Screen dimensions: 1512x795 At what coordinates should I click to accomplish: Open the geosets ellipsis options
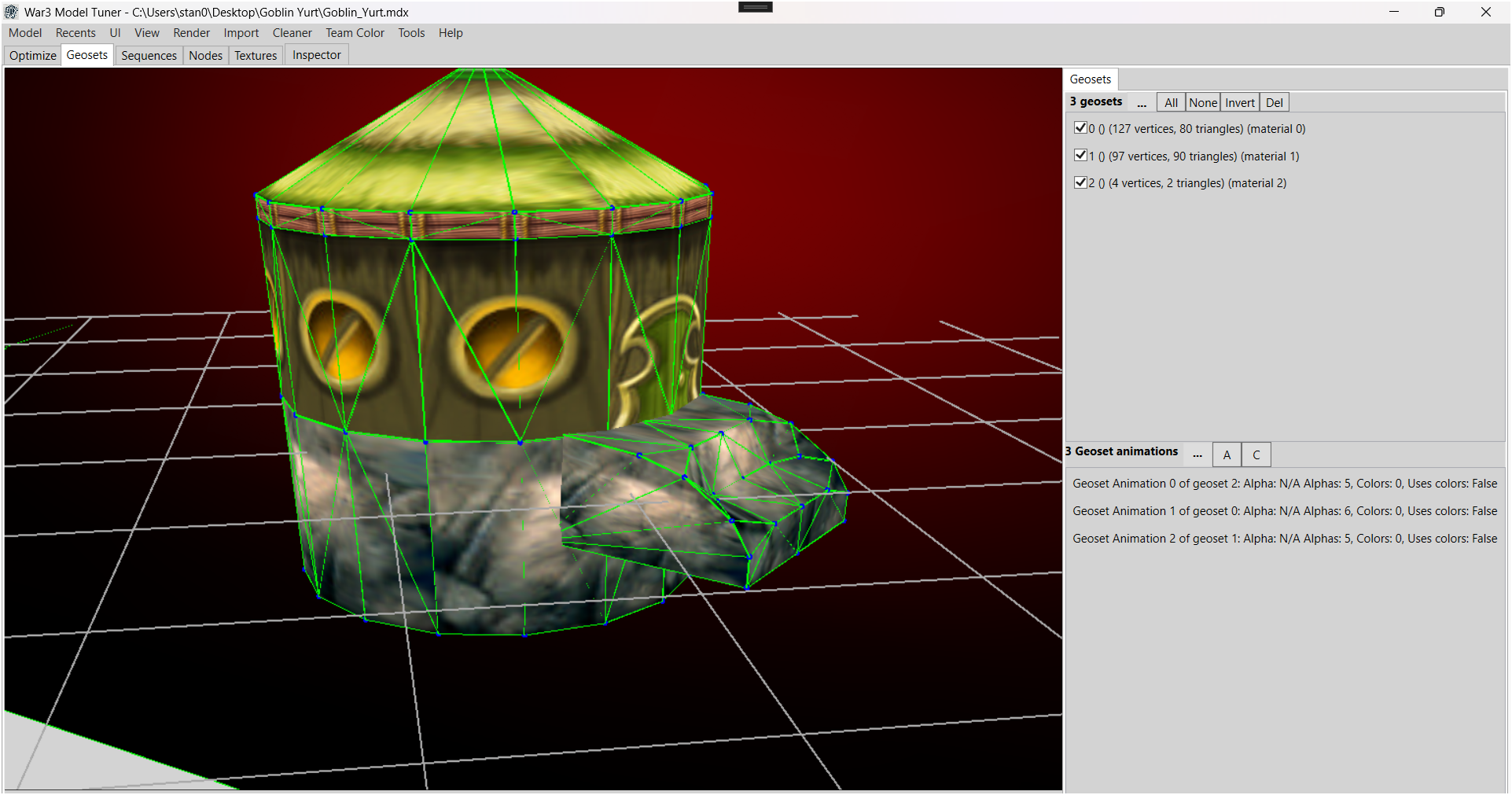click(x=1142, y=103)
